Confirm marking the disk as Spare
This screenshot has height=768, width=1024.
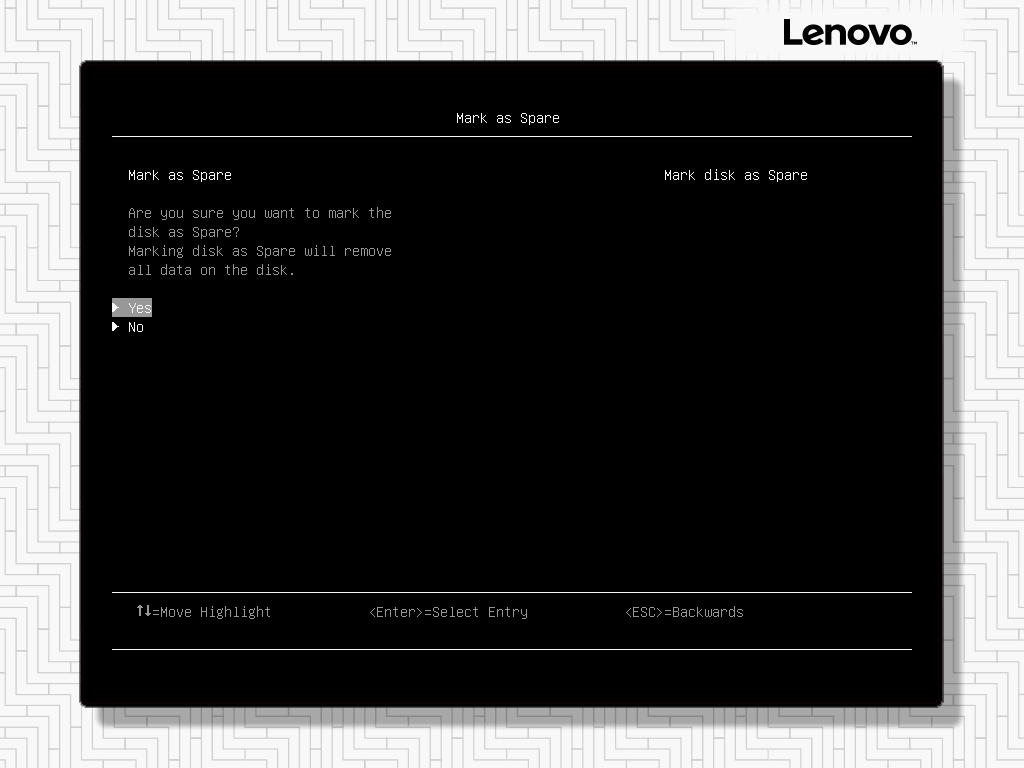139,307
